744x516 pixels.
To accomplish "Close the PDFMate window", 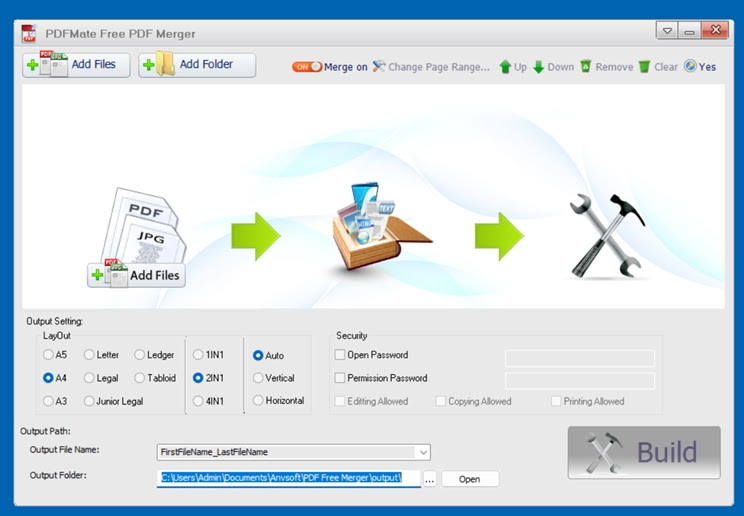I will (x=715, y=30).
